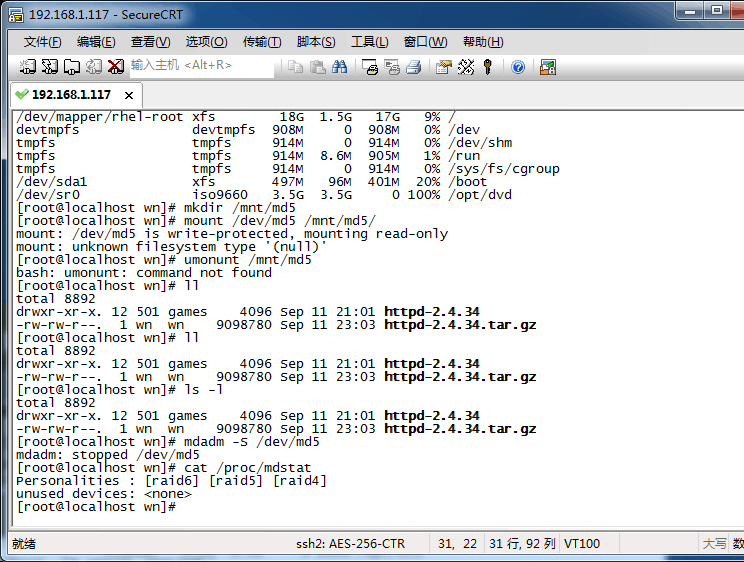Click the Quick Connect lightning icon
Image resolution: width=744 pixels, height=562 pixels.
[x=50, y=67]
